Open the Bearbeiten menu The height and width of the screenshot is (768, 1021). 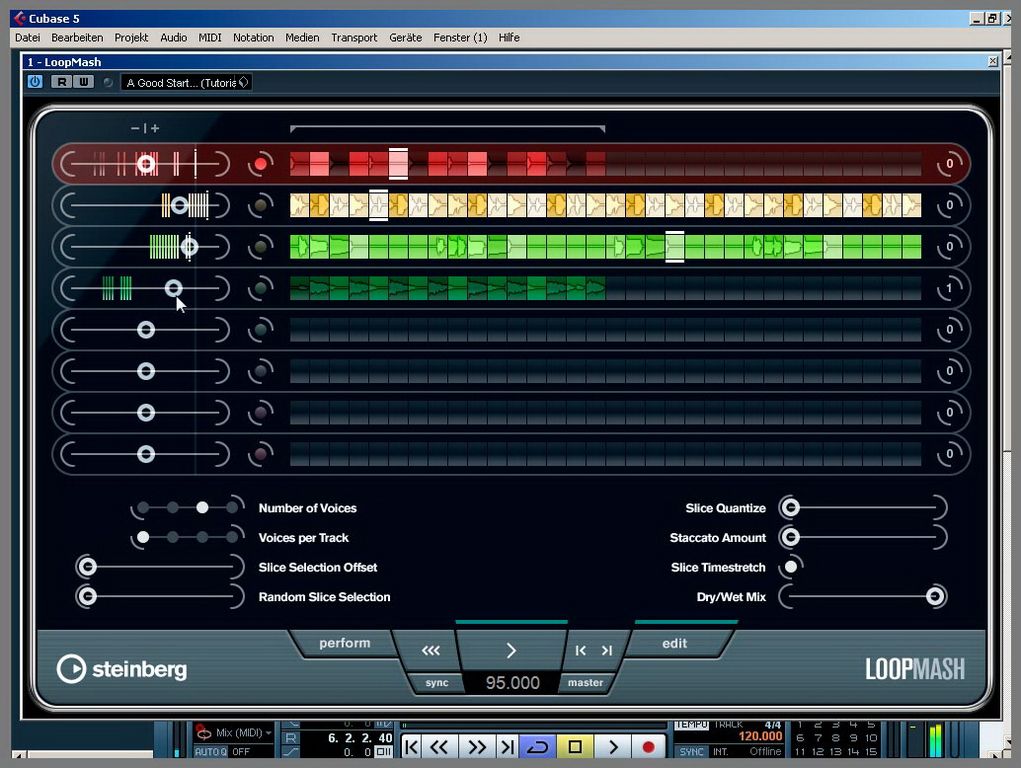point(77,38)
